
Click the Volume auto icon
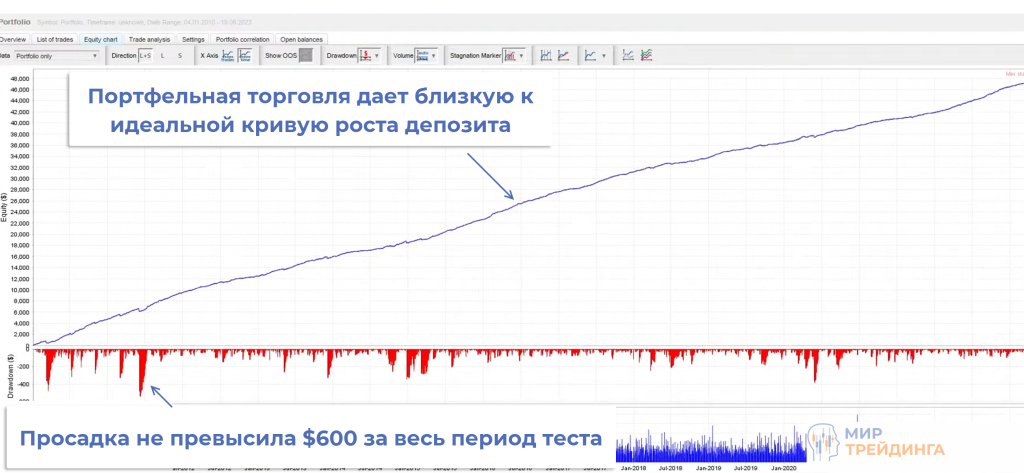(x=422, y=56)
